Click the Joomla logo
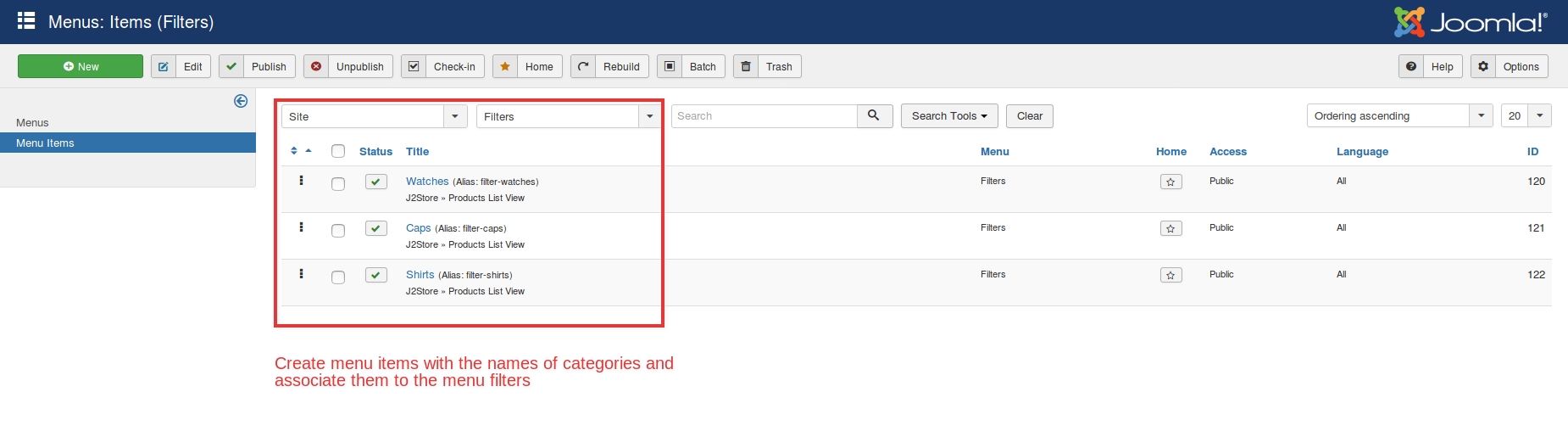 click(1471, 22)
